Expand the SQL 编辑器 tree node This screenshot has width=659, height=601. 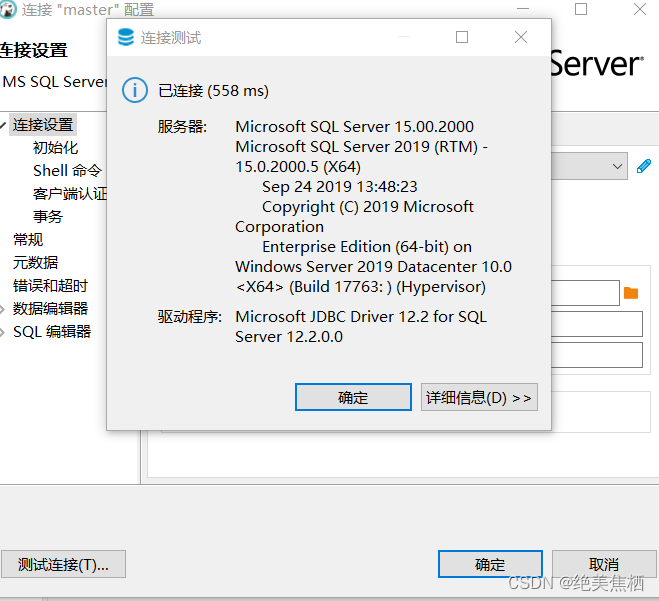[x=4, y=332]
